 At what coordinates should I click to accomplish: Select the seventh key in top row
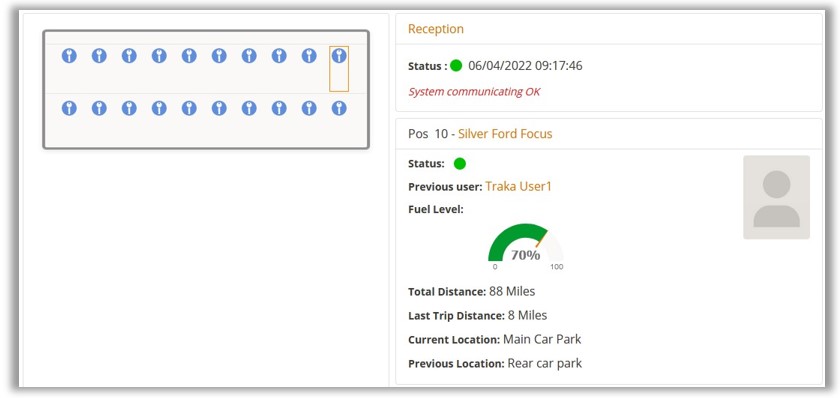pos(249,56)
